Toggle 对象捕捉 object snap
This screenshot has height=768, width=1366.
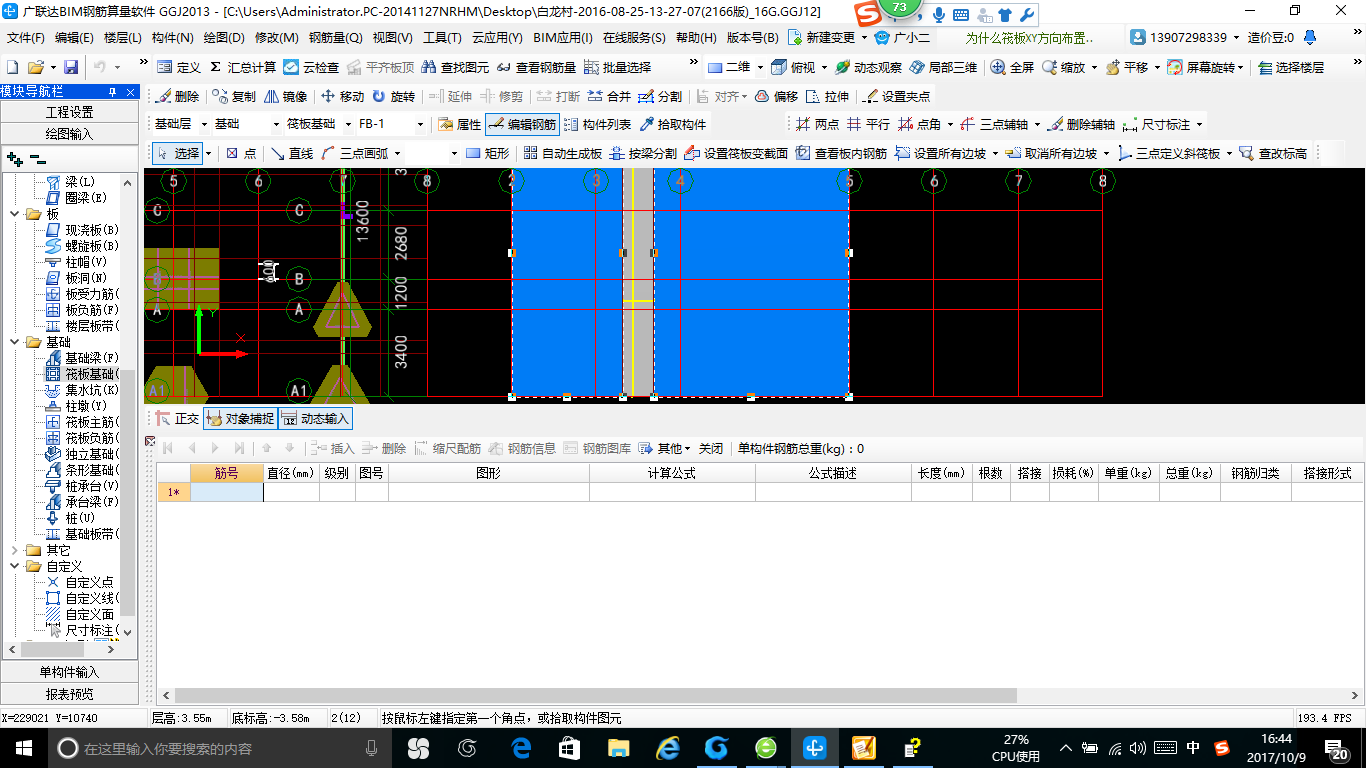[x=239, y=419]
